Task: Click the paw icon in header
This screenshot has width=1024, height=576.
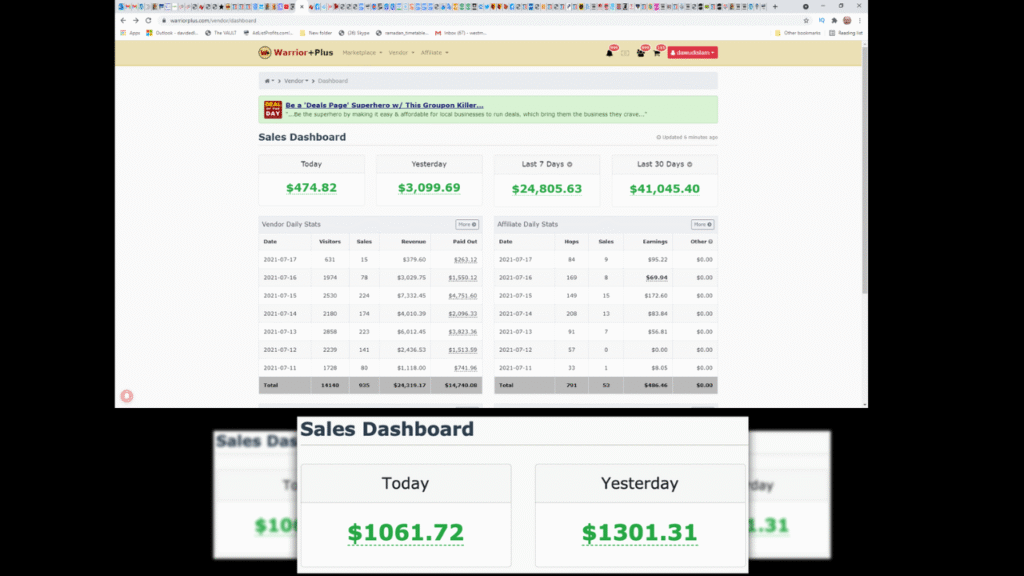Action: click(x=641, y=52)
